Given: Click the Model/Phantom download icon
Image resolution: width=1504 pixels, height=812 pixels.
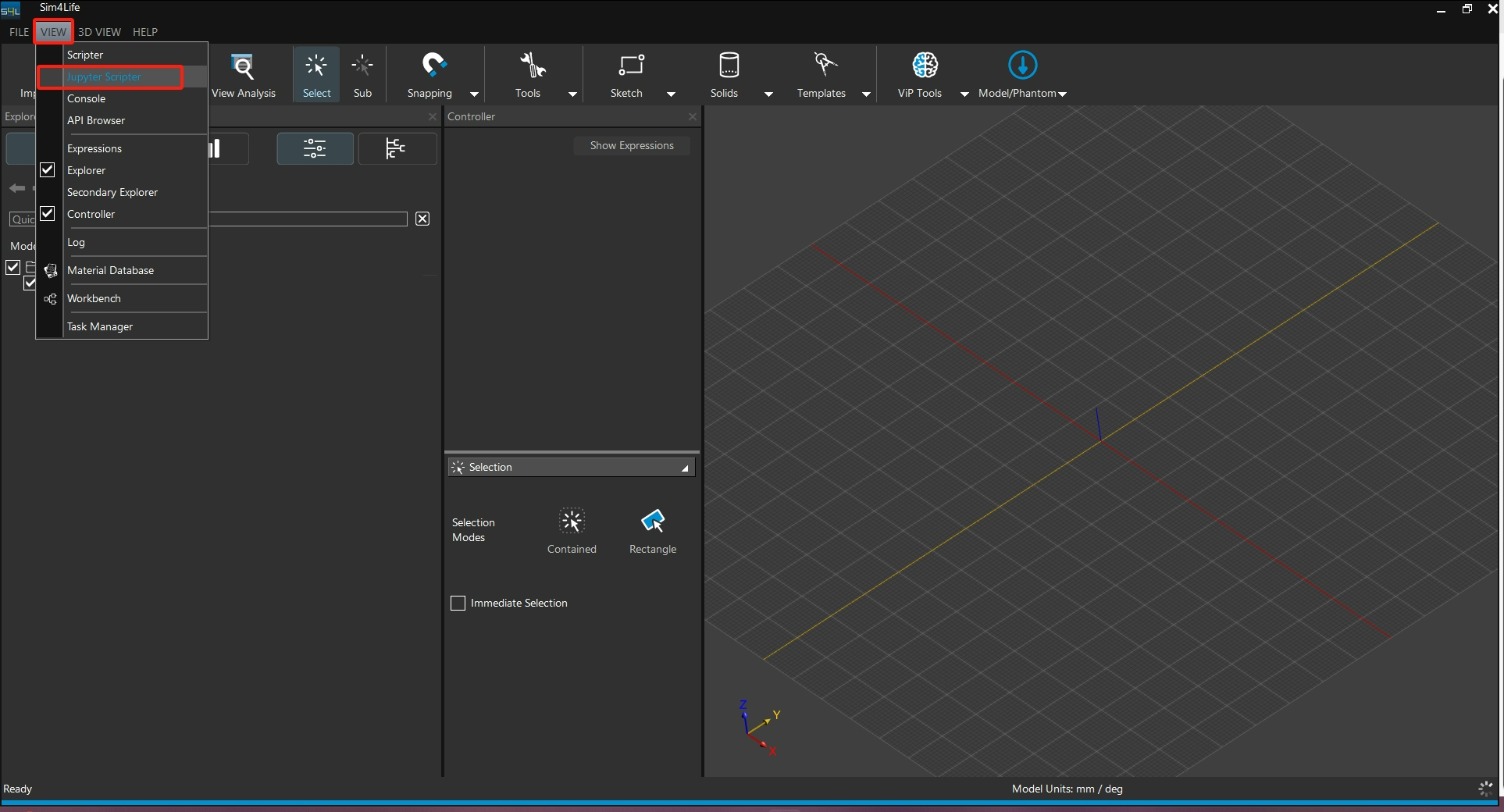Looking at the screenshot, I should (1021, 66).
